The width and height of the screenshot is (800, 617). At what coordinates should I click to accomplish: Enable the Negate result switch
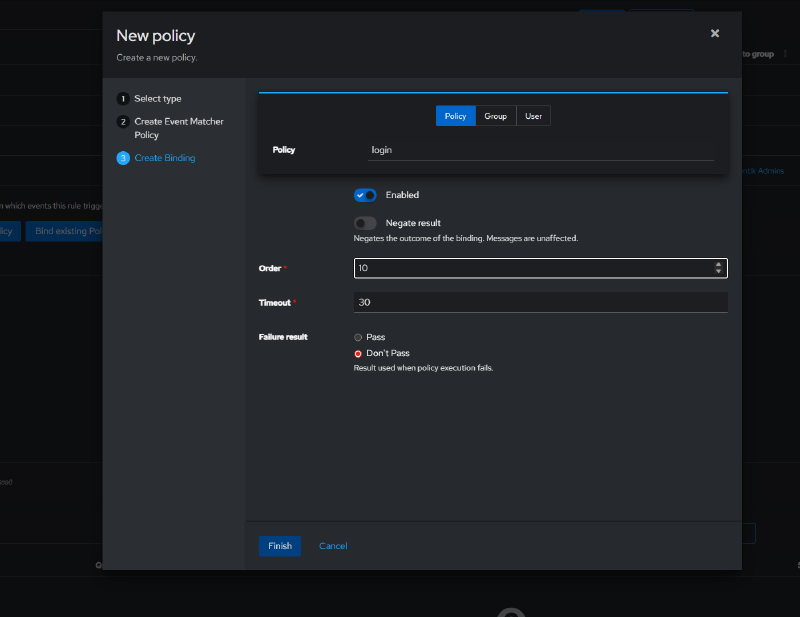365,223
